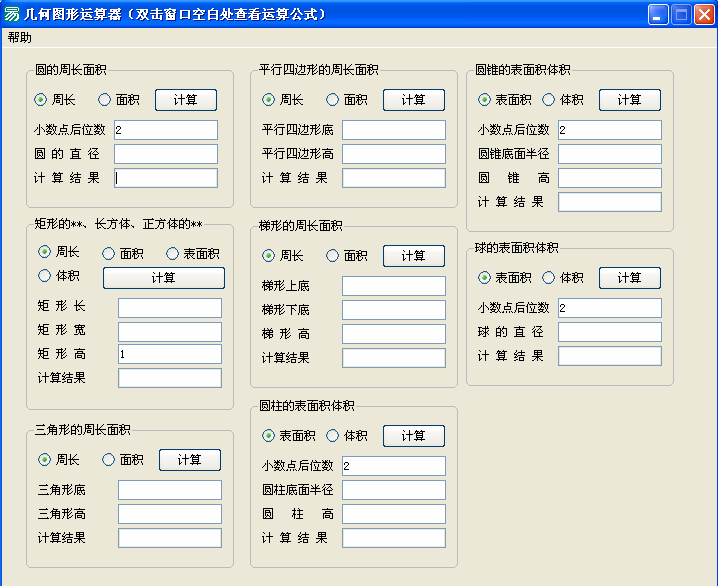Select 周长 radio in the 圆 group

(x=40, y=100)
